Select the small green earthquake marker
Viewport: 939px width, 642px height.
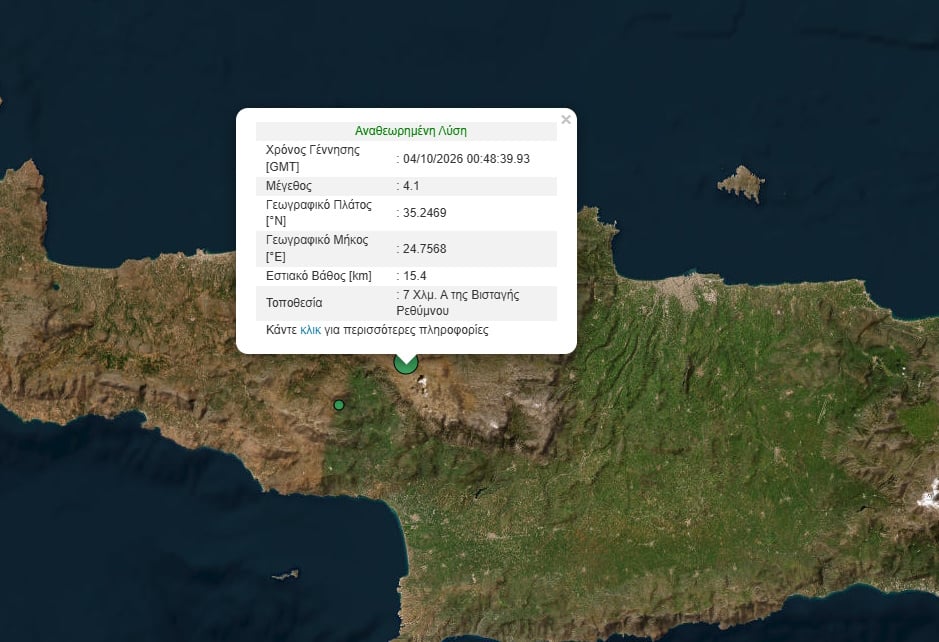pos(339,405)
